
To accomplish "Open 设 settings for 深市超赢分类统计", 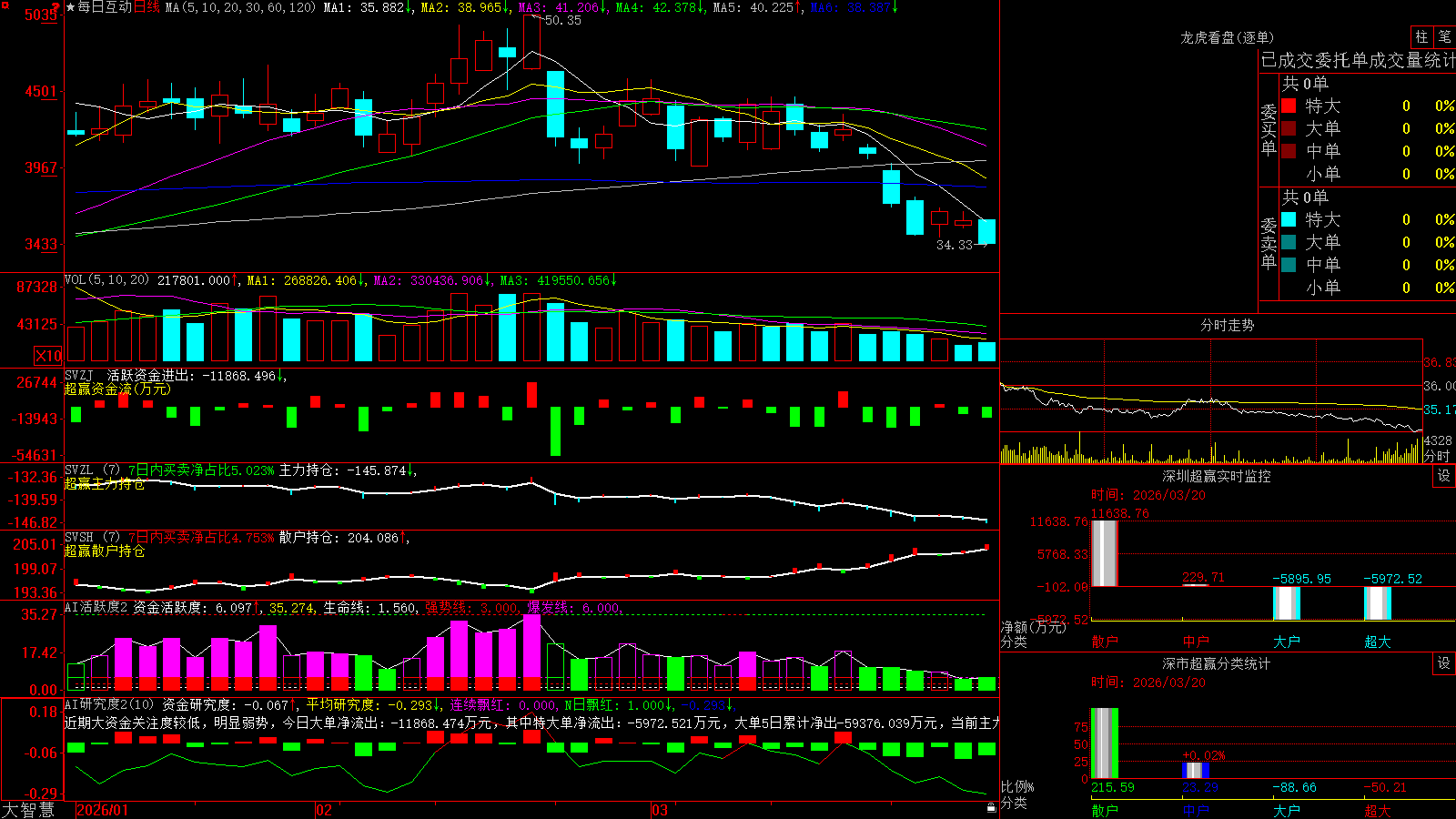I will pos(1444,663).
